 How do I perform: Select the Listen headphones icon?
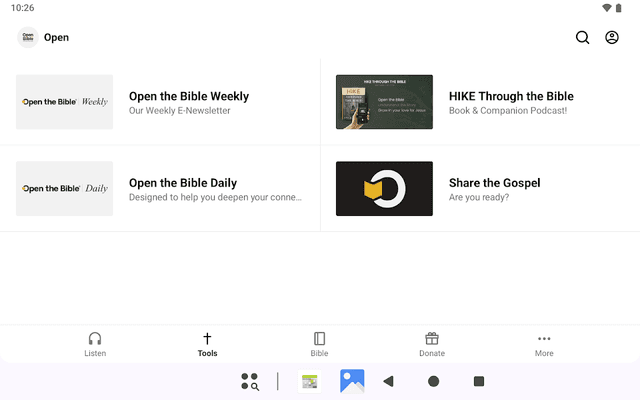point(95,338)
